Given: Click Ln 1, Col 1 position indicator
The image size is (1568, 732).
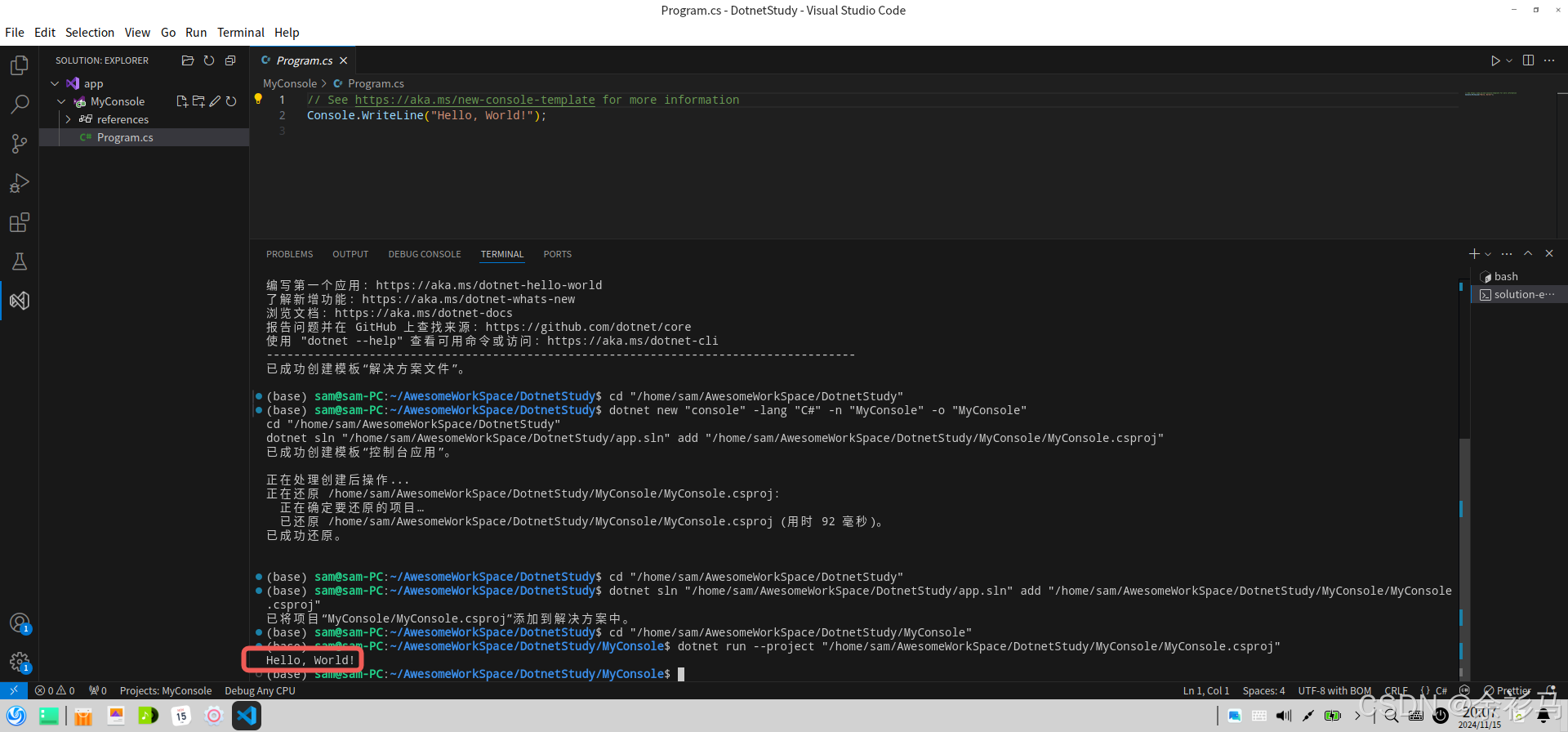Looking at the screenshot, I should click(x=1206, y=690).
